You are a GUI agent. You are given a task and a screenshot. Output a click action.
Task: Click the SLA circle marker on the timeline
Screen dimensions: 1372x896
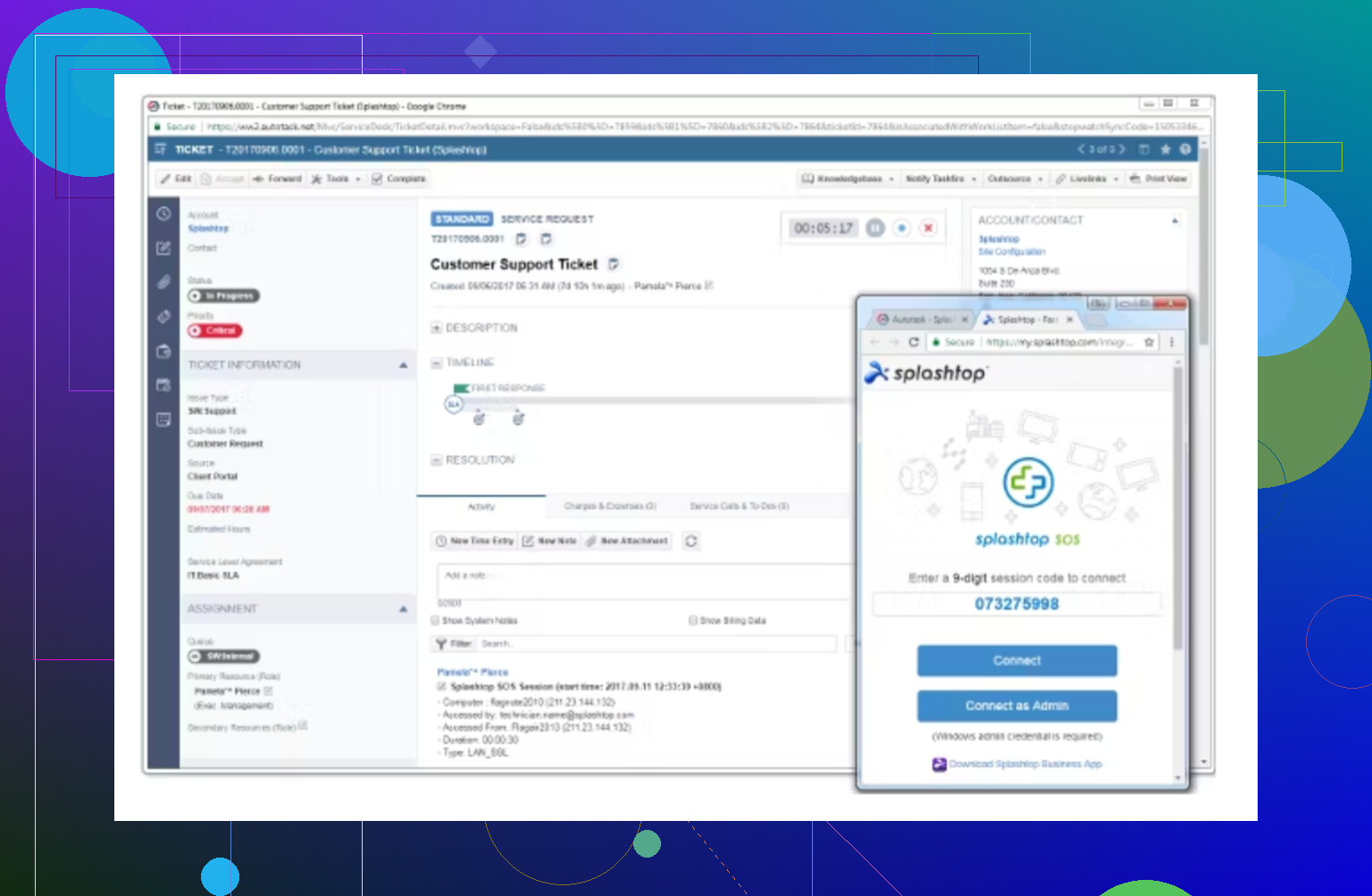[454, 405]
